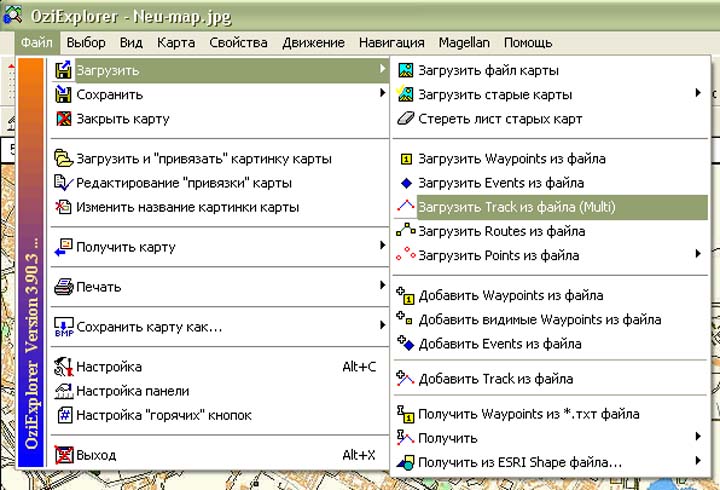Click the Загрузить Routes icon
720x490 pixels.
click(x=405, y=229)
